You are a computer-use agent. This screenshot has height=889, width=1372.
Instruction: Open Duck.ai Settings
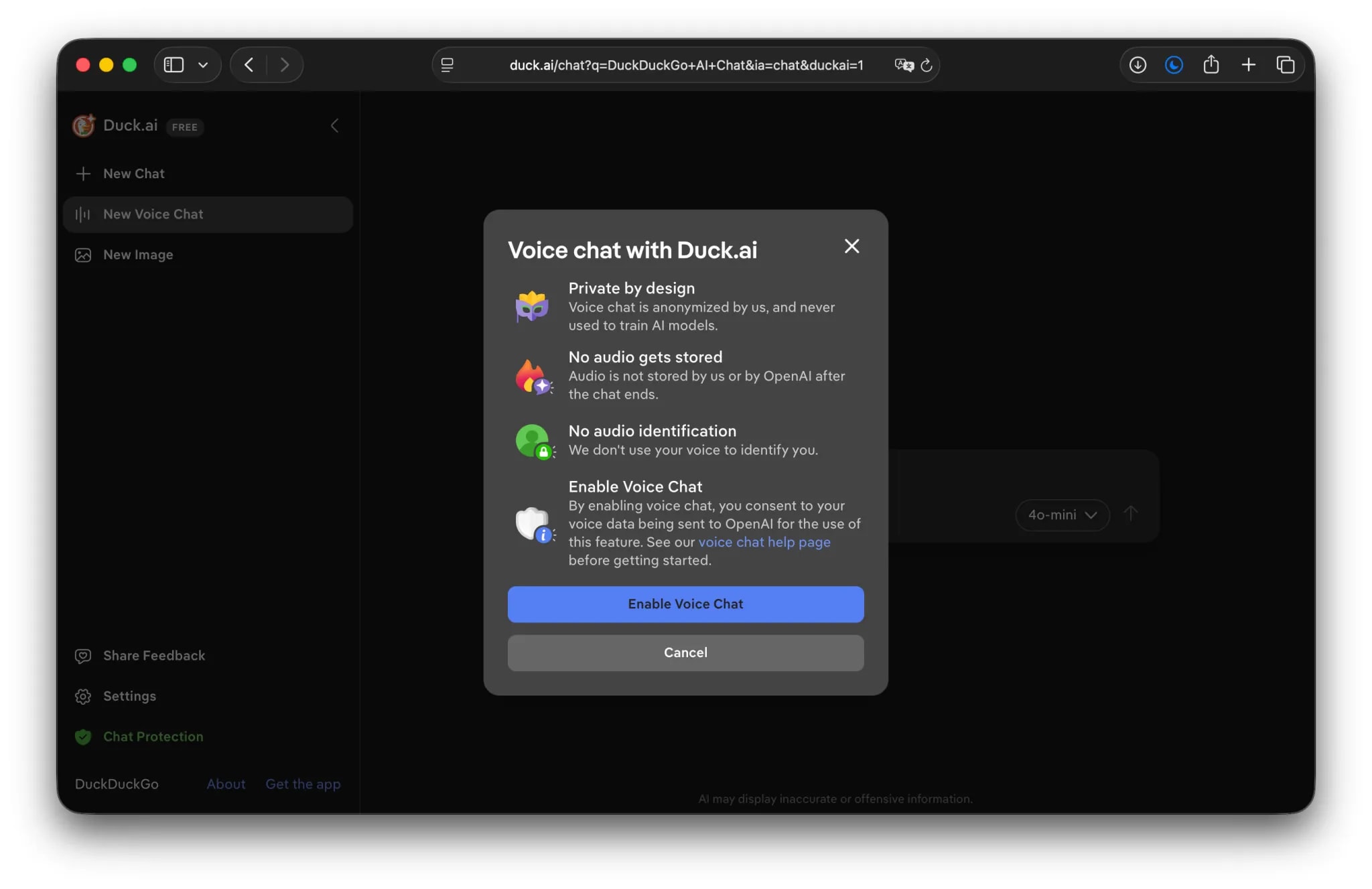pos(129,695)
